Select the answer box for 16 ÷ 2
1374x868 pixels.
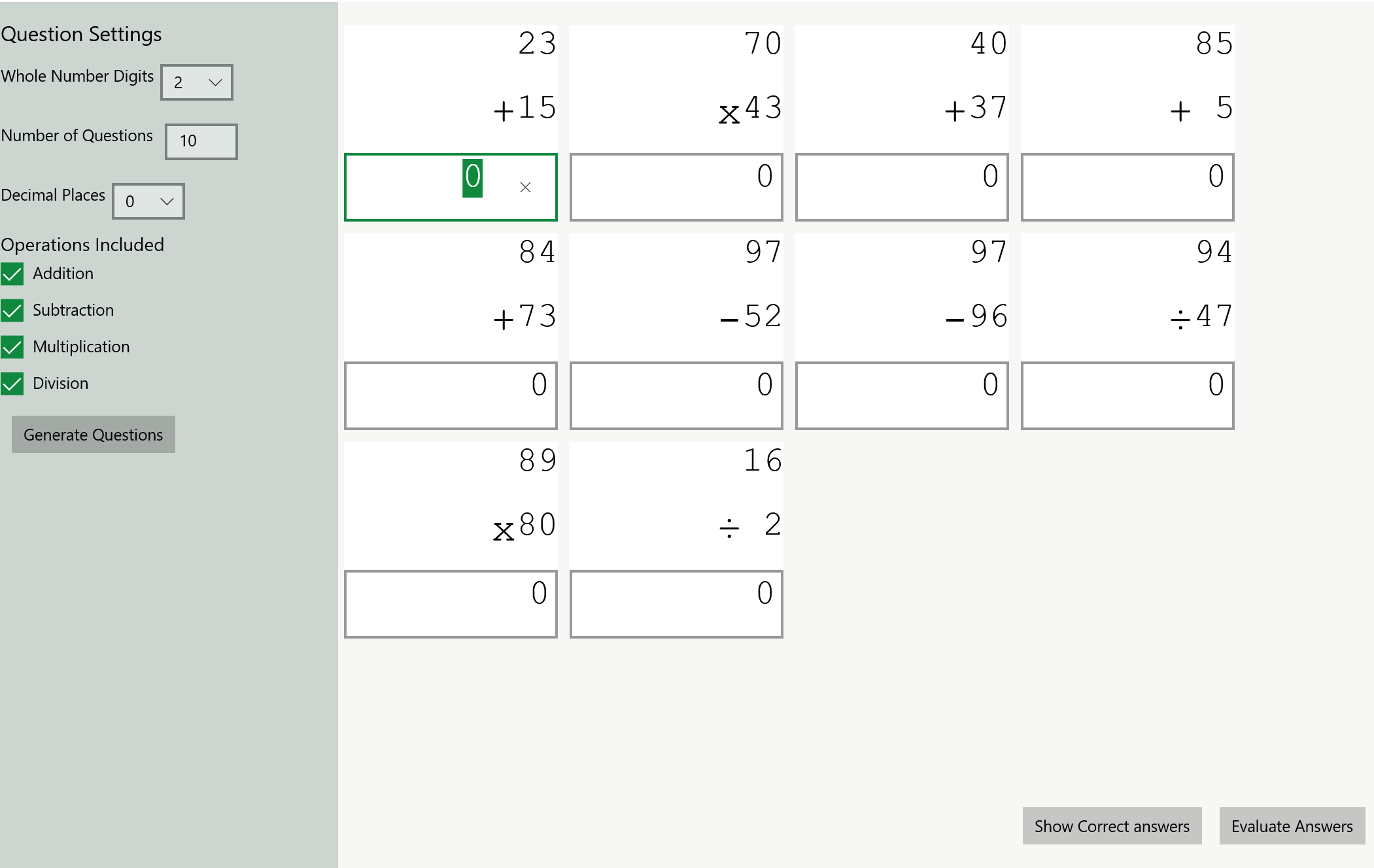point(676,605)
